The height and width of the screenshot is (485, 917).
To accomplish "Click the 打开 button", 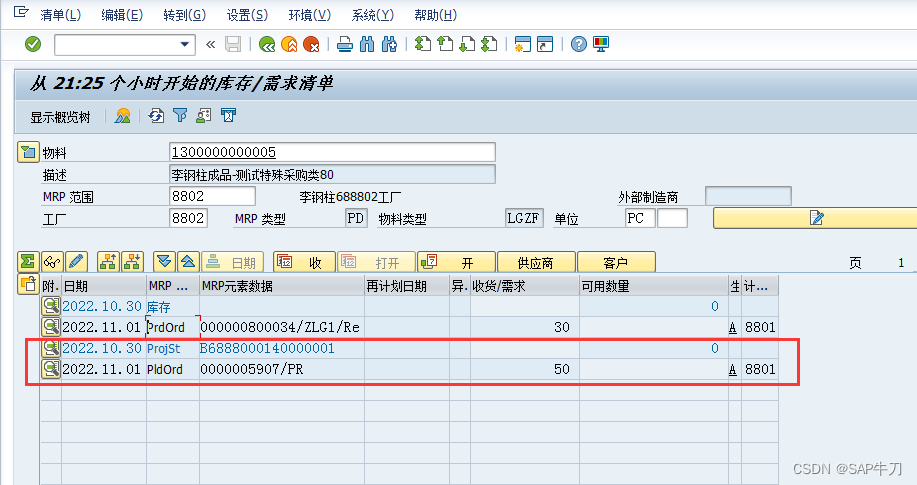I will coord(377,262).
